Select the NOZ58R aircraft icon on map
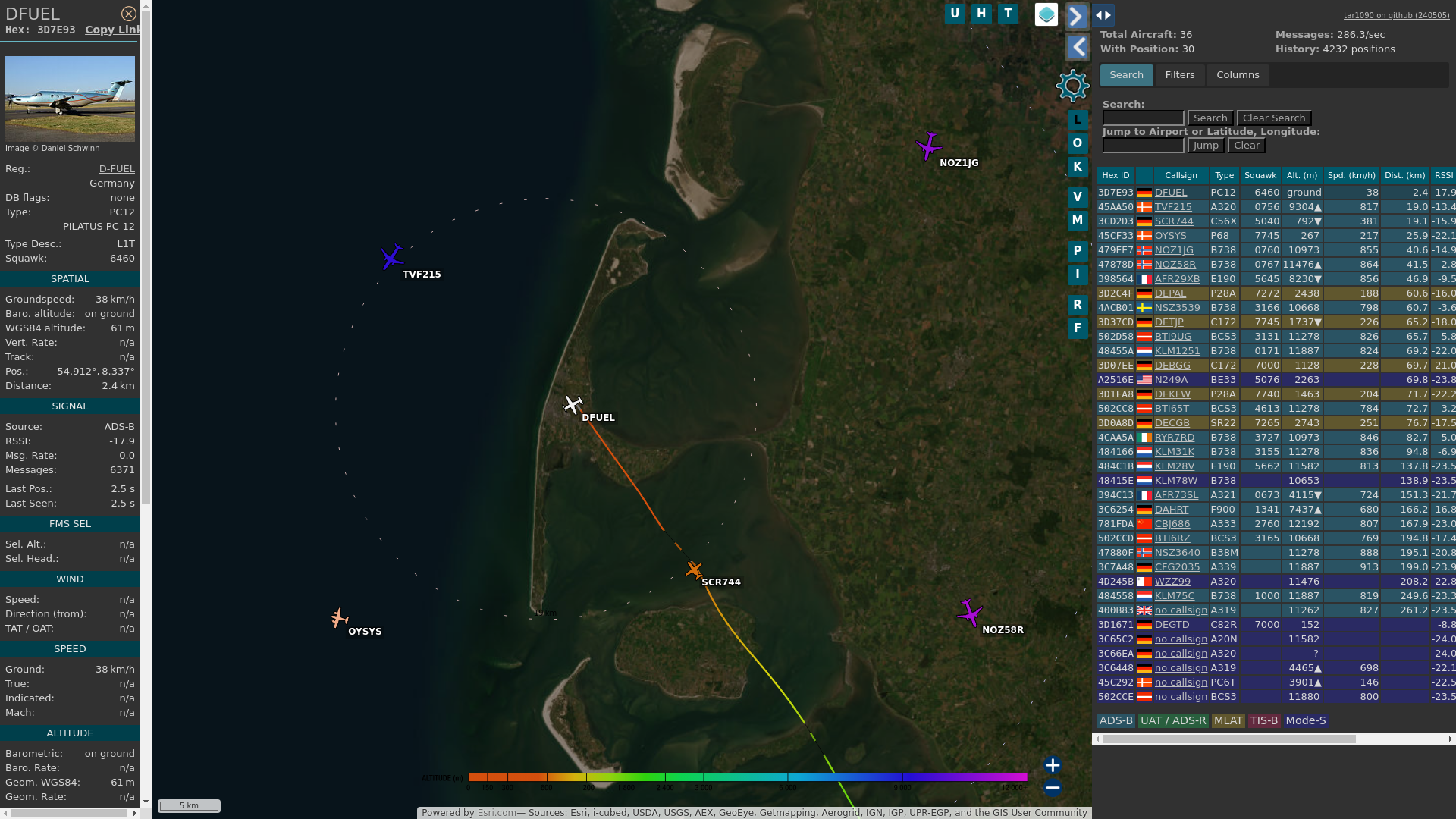This screenshot has width=1456, height=819. point(970,613)
